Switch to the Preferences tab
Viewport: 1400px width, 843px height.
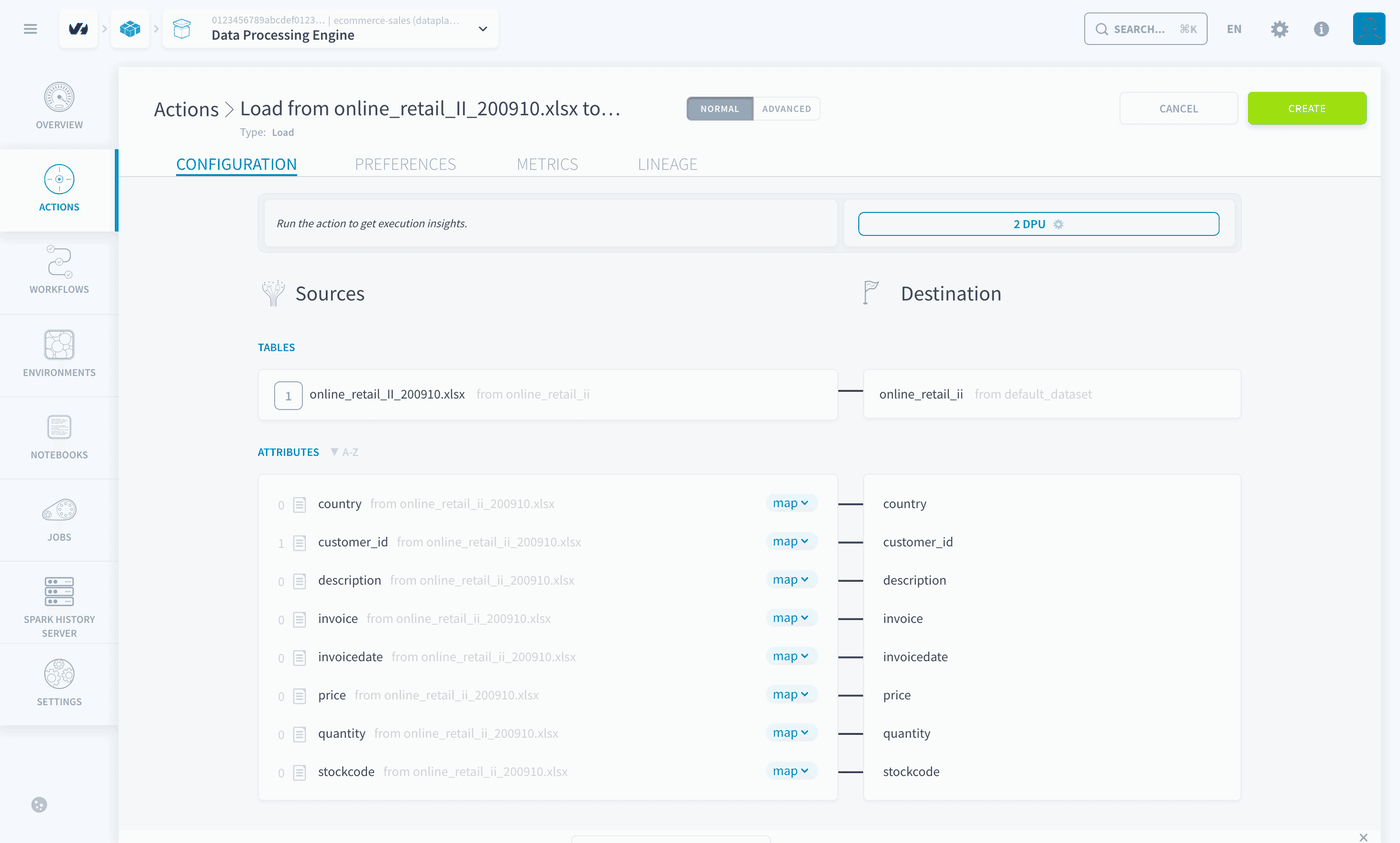(x=405, y=164)
